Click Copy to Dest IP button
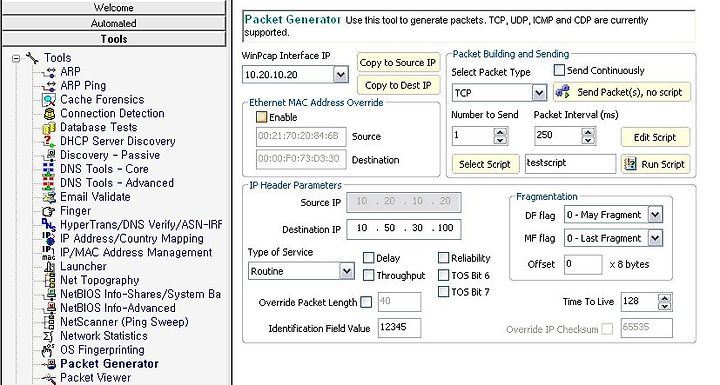720x385 pixels. [398, 85]
